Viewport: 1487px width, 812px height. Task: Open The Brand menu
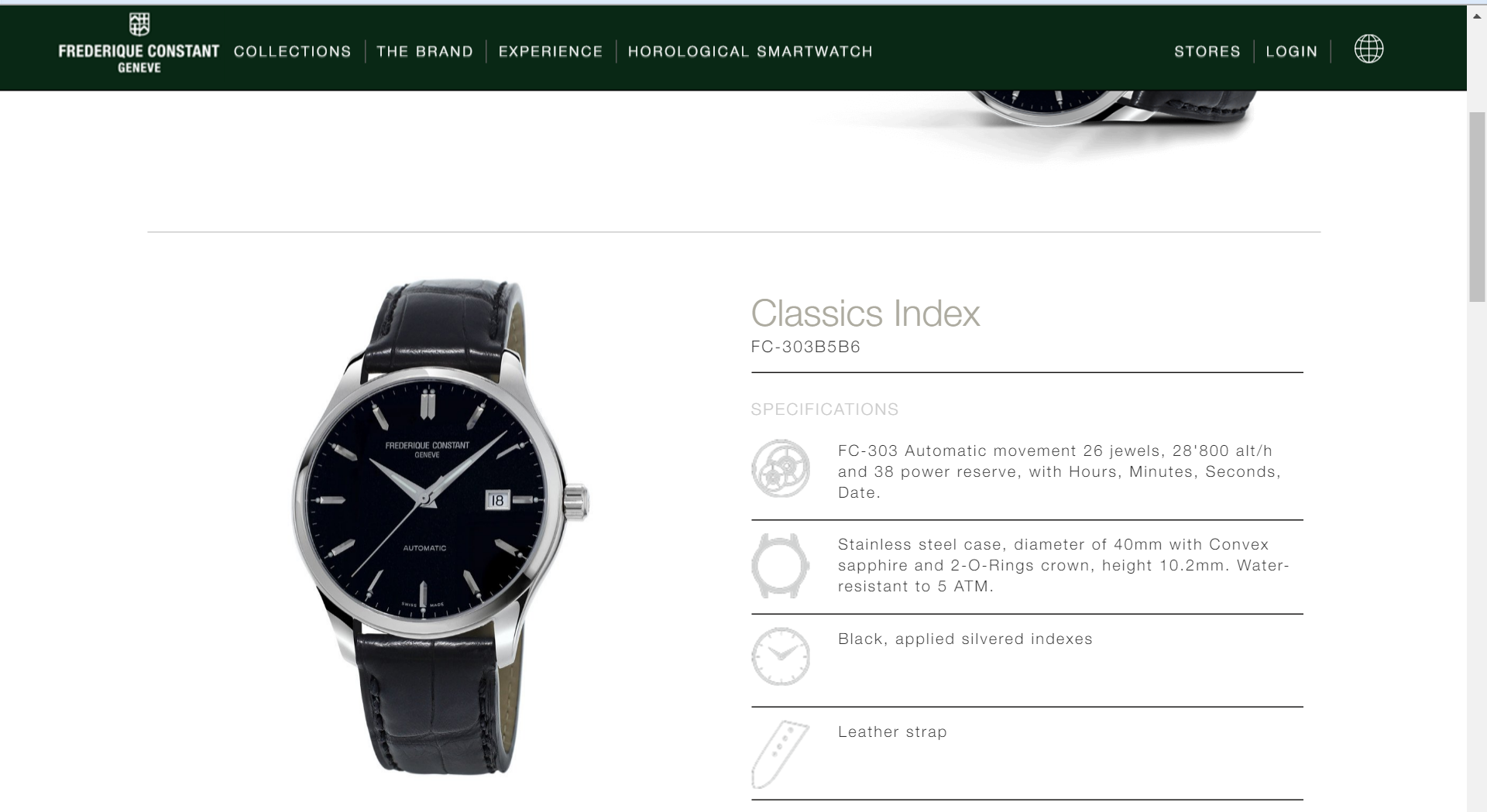[424, 51]
